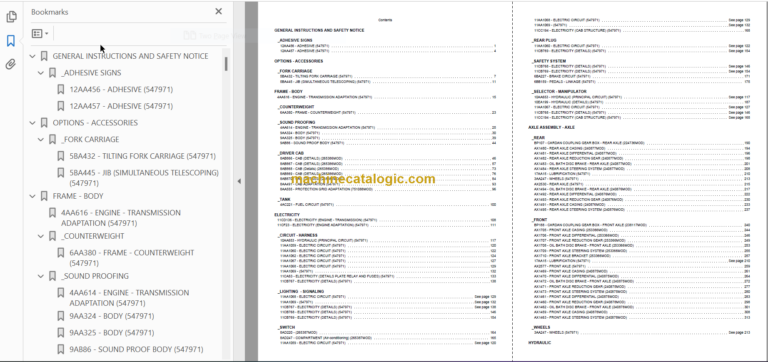
Task: Click the bookmark ribbon icon beside 12AA456
Action: click(x=61, y=90)
